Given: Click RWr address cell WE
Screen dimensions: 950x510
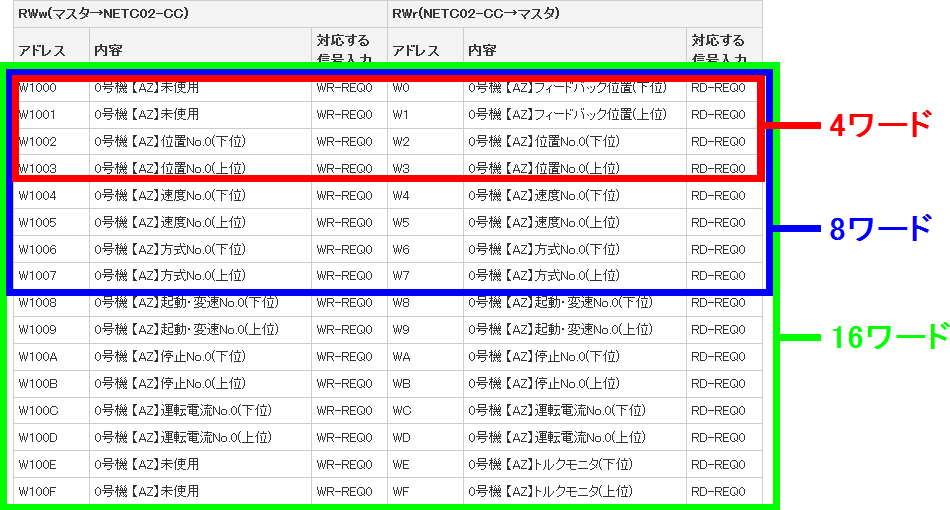Looking at the screenshot, I should pos(425,465).
